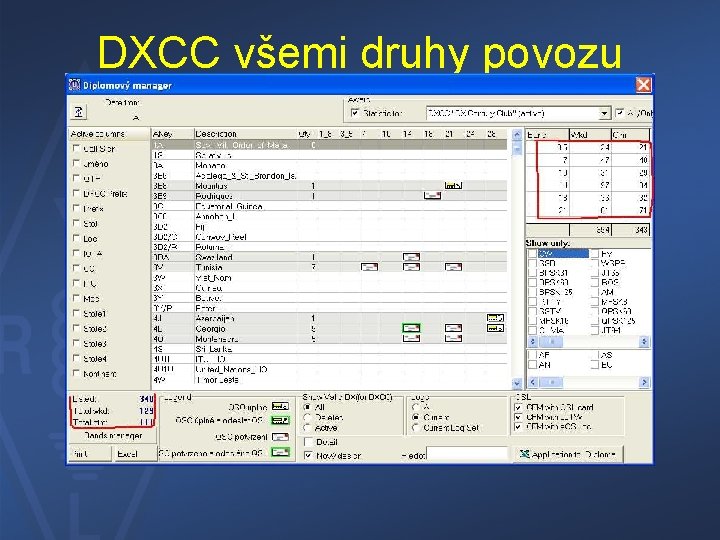720x540 pixels.
Task: Check the State1 column checkbox
Action: tap(76, 313)
